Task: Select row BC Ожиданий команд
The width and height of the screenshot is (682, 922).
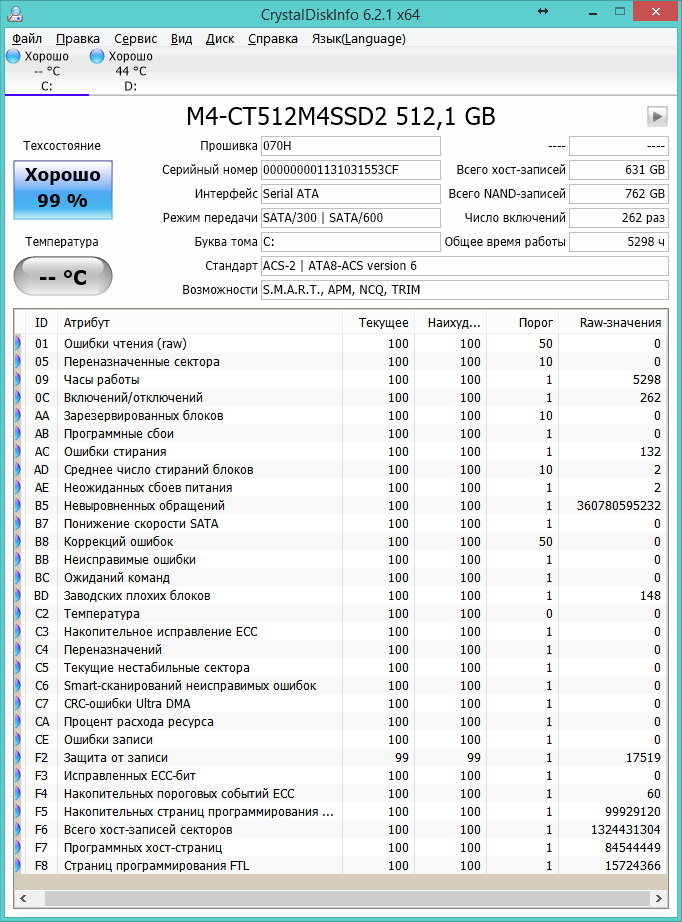Action: [341, 577]
